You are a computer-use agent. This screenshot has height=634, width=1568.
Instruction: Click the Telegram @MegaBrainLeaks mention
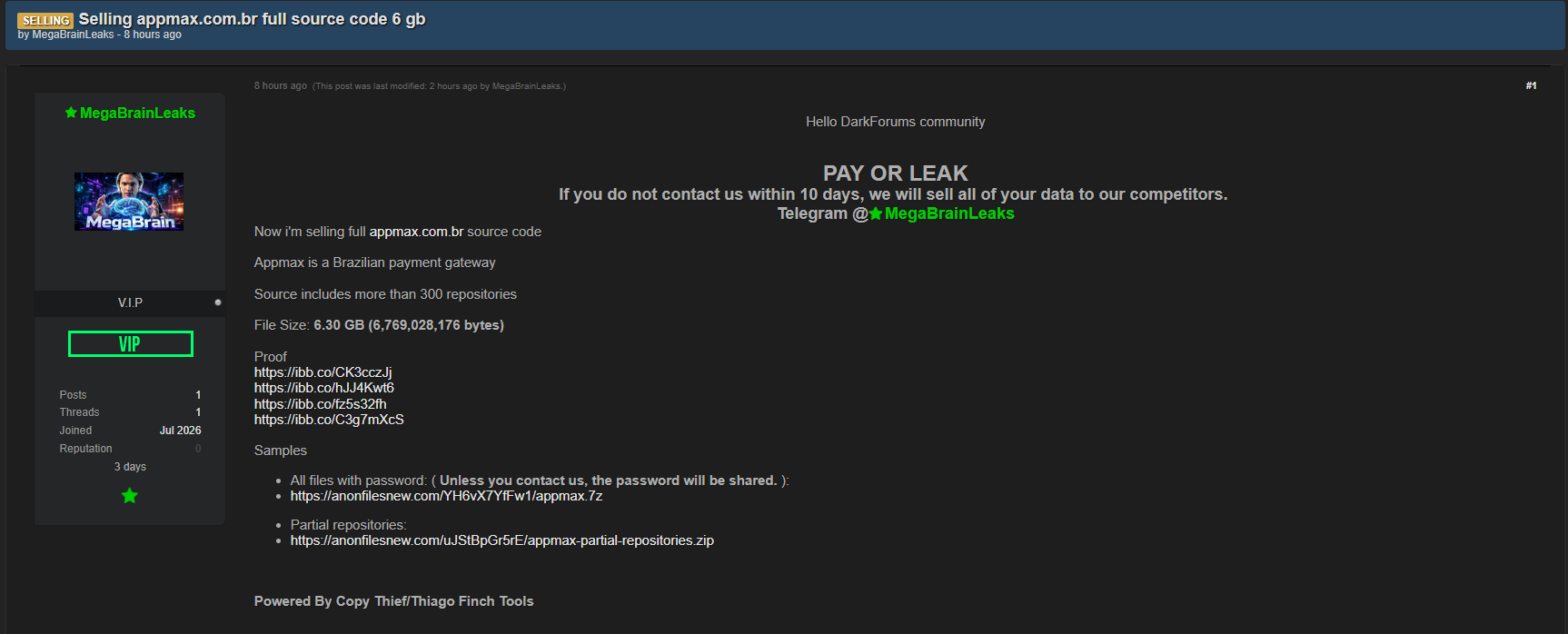(x=941, y=213)
